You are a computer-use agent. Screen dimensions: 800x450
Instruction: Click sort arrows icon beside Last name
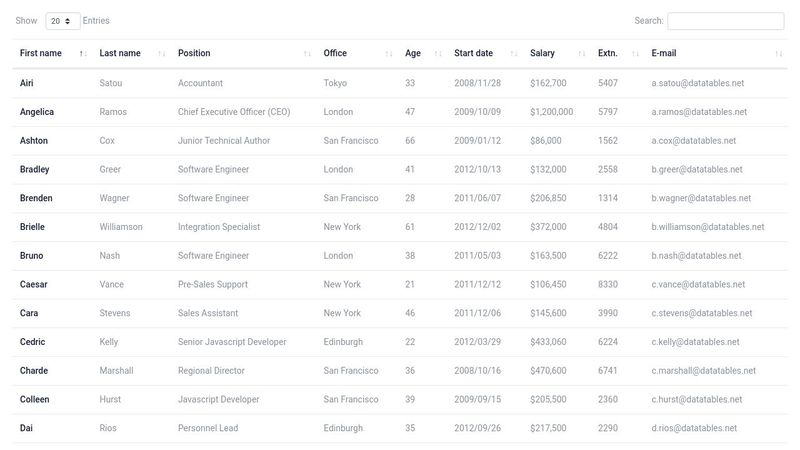[x=162, y=53]
